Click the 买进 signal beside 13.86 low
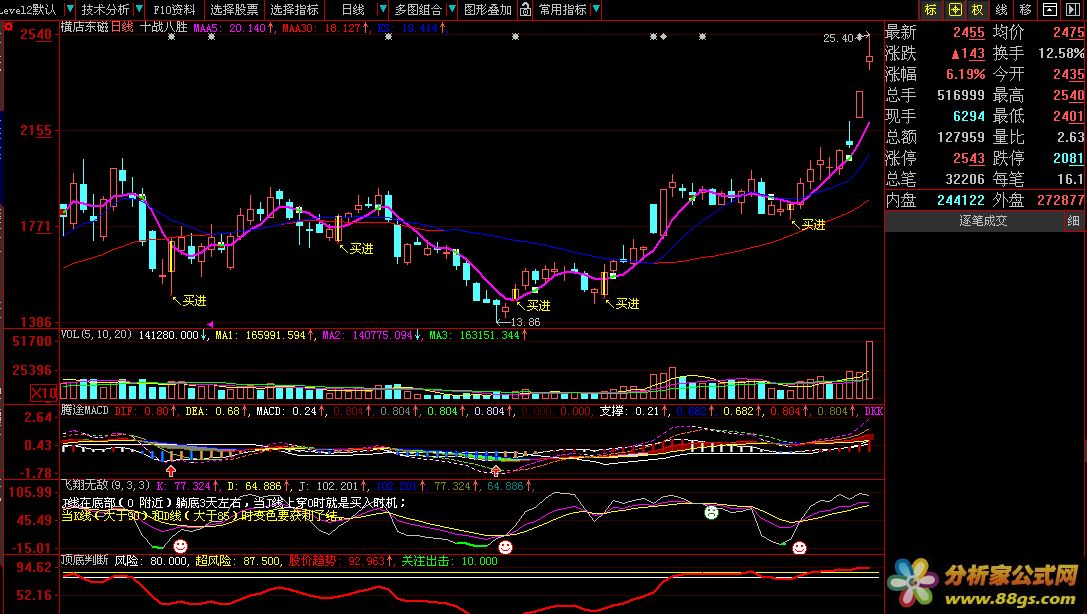Viewport: 1087px width, 614px height. [x=538, y=306]
